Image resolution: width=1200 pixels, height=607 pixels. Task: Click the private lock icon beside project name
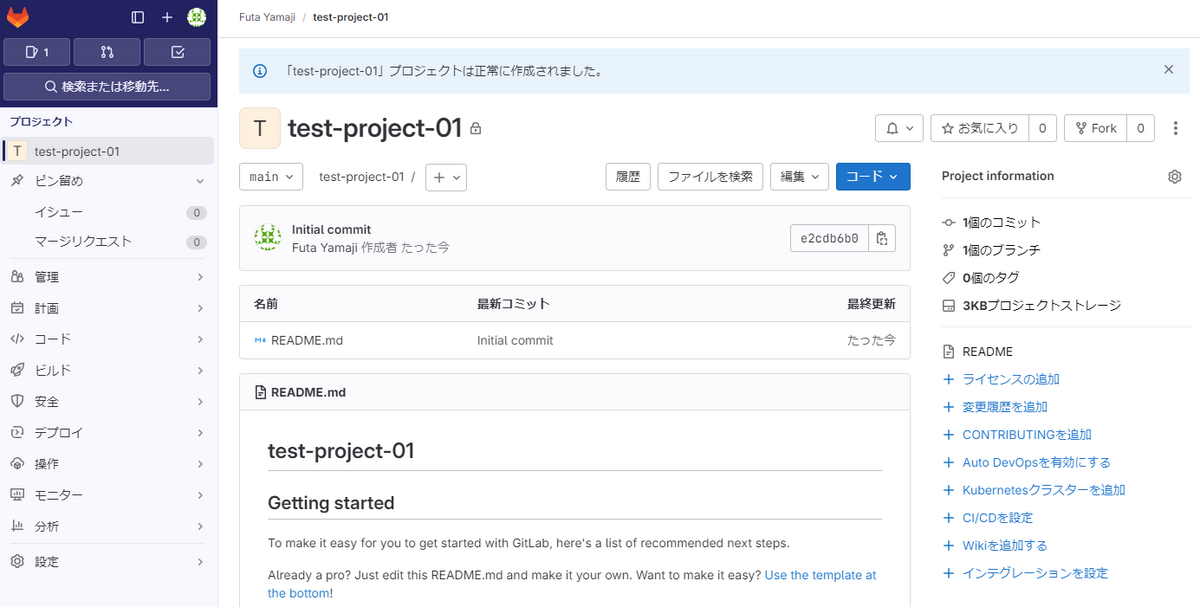[x=476, y=129]
